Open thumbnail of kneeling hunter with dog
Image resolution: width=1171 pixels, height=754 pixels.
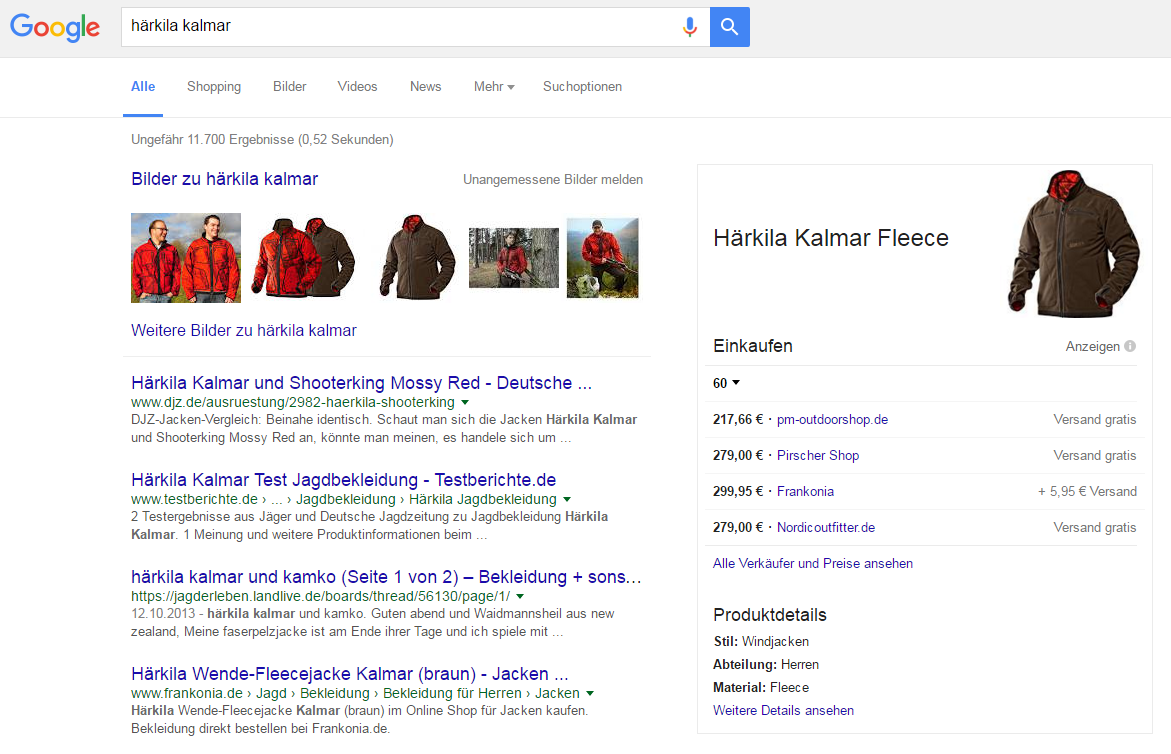(603, 258)
